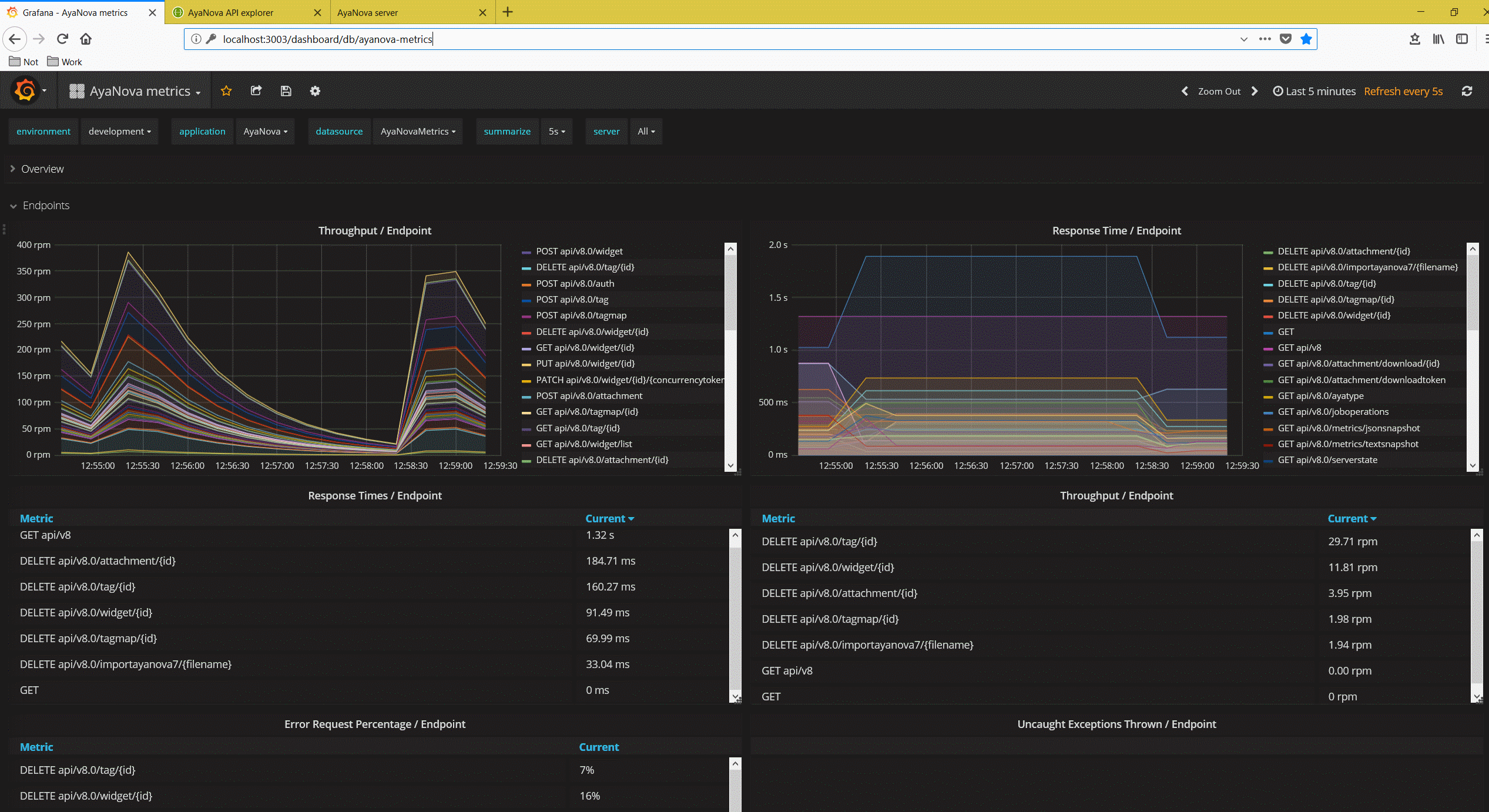Toggle the bookmark star in address bar

[1306, 39]
